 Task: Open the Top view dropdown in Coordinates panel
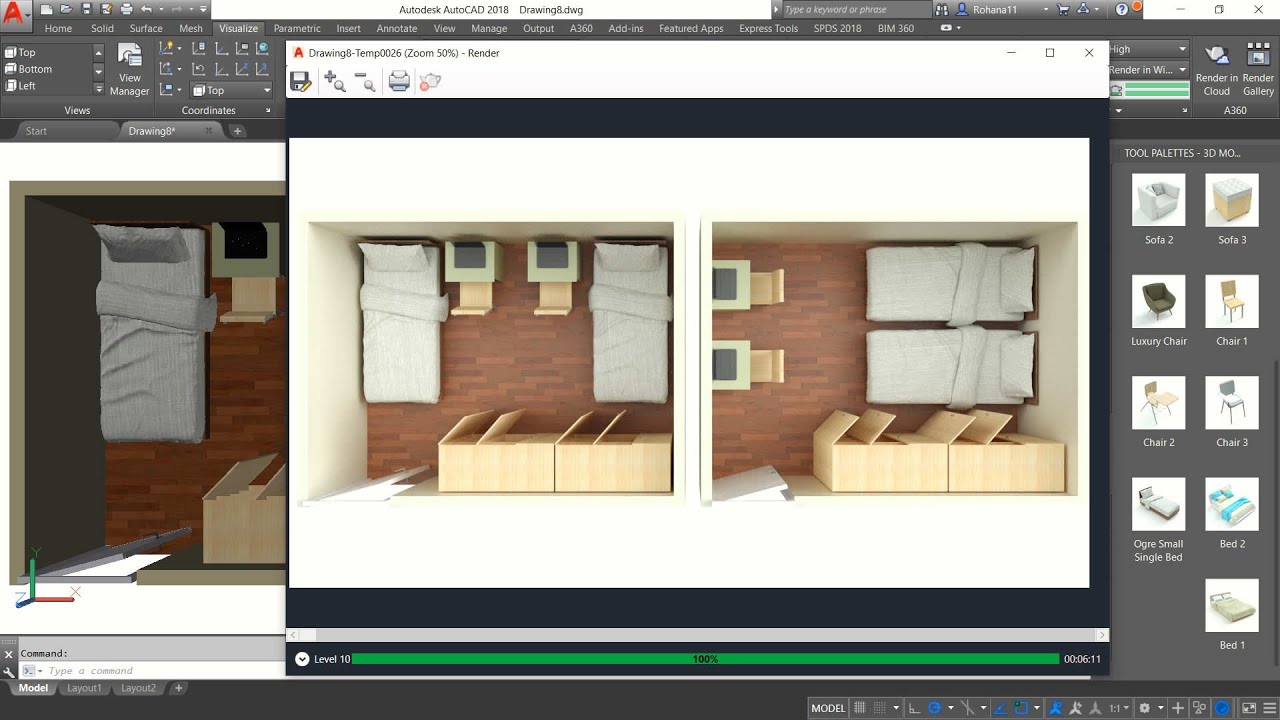(231, 90)
